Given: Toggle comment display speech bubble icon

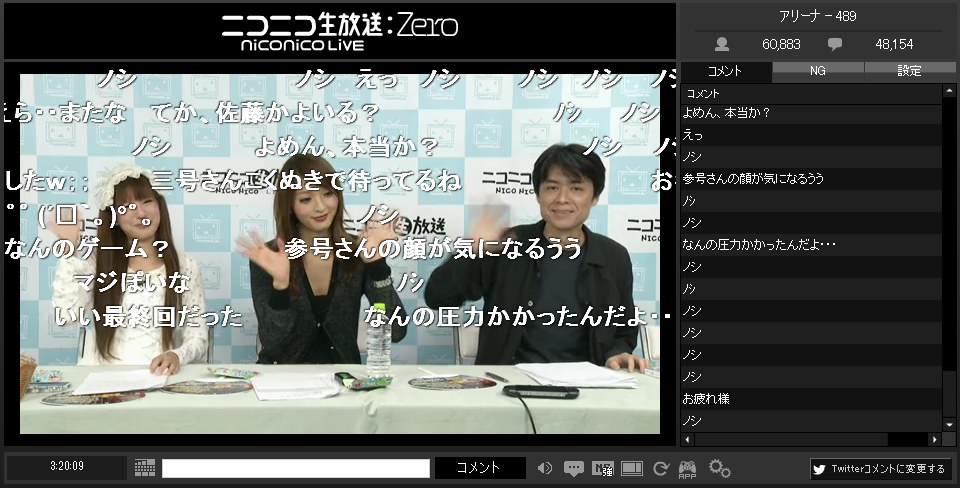Looking at the screenshot, I should pyautogui.click(x=573, y=469).
